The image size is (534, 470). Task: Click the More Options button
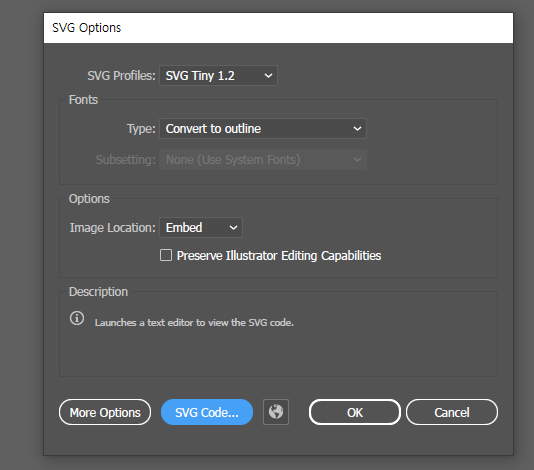(x=105, y=412)
